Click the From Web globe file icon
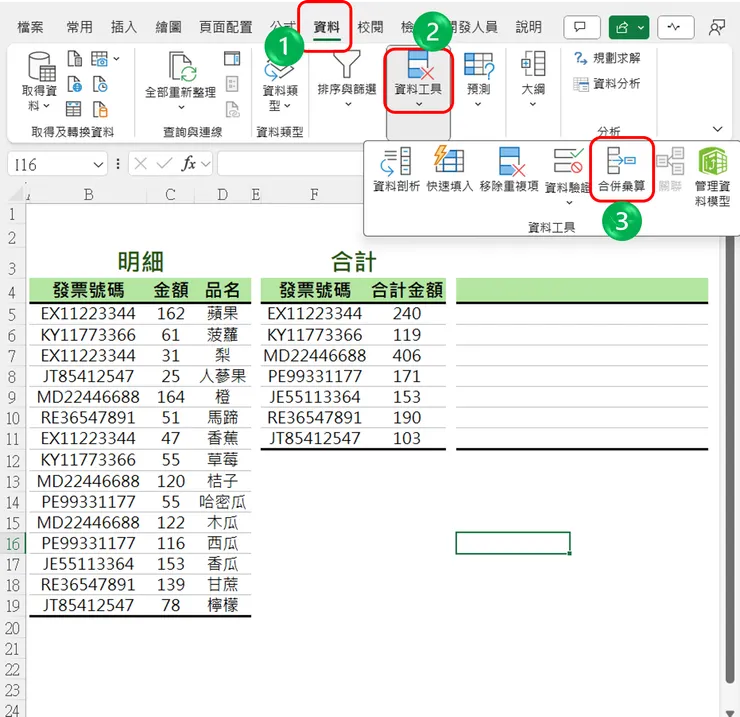This screenshot has width=740, height=717. click(x=75, y=84)
